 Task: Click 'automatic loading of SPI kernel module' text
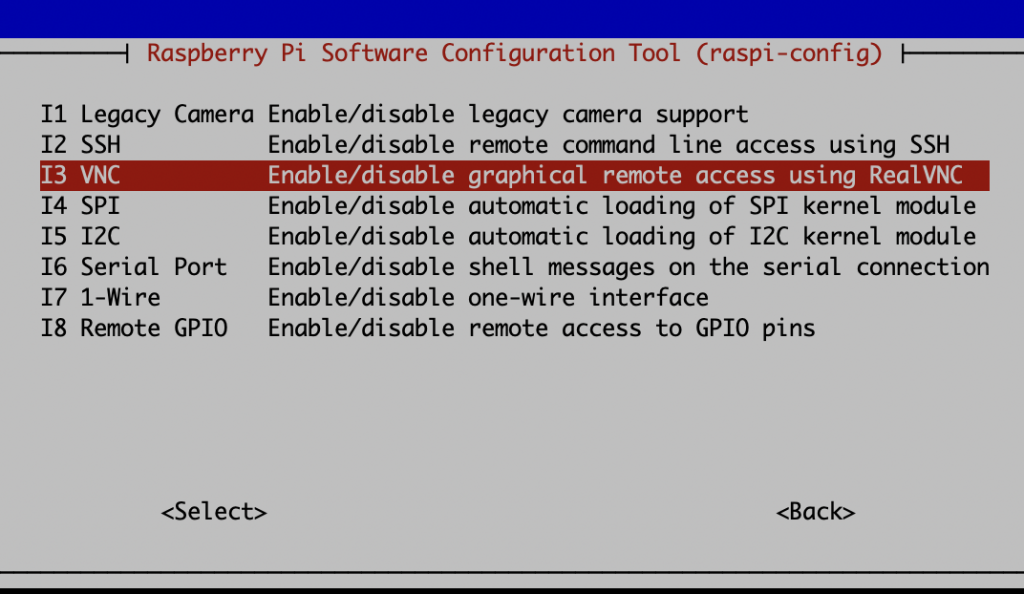click(x=722, y=206)
